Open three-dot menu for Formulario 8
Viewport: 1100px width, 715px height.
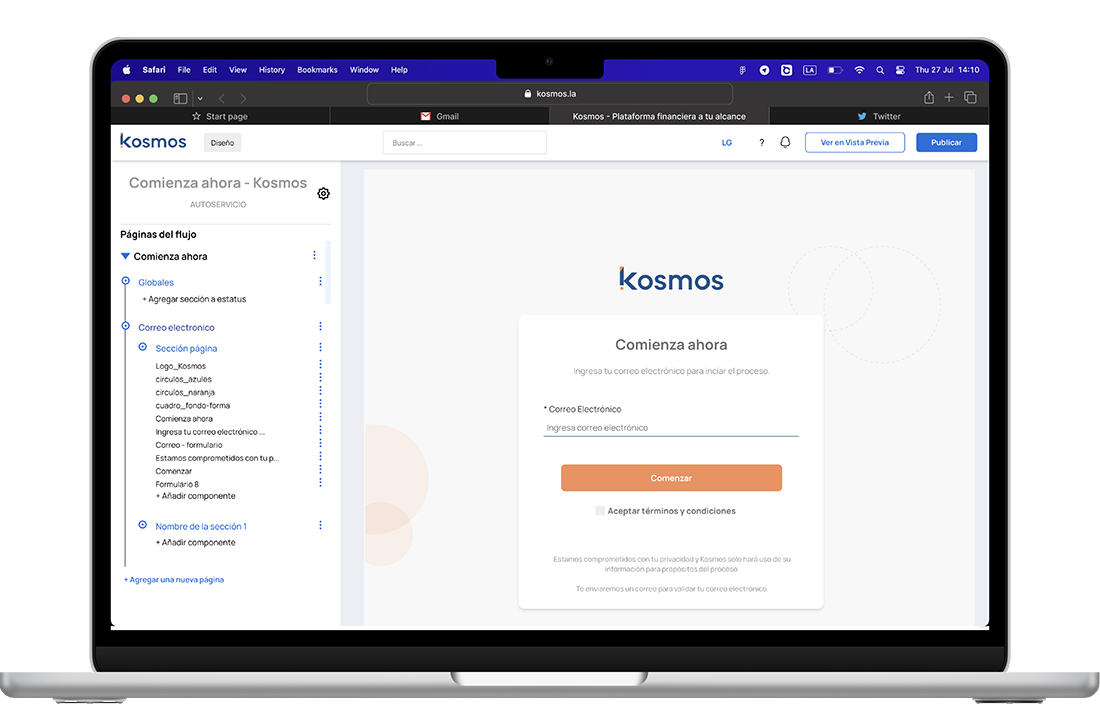321,483
